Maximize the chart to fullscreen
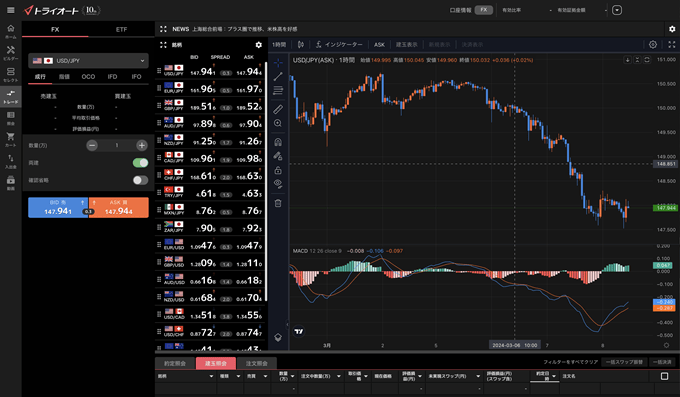Viewport: 680px width, 397px height. (x=672, y=45)
